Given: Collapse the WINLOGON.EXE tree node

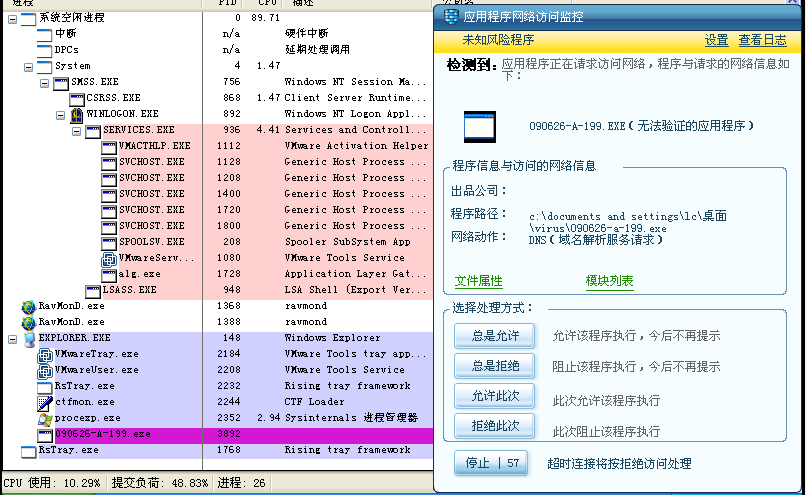Looking at the screenshot, I should (x=60, y=115).
